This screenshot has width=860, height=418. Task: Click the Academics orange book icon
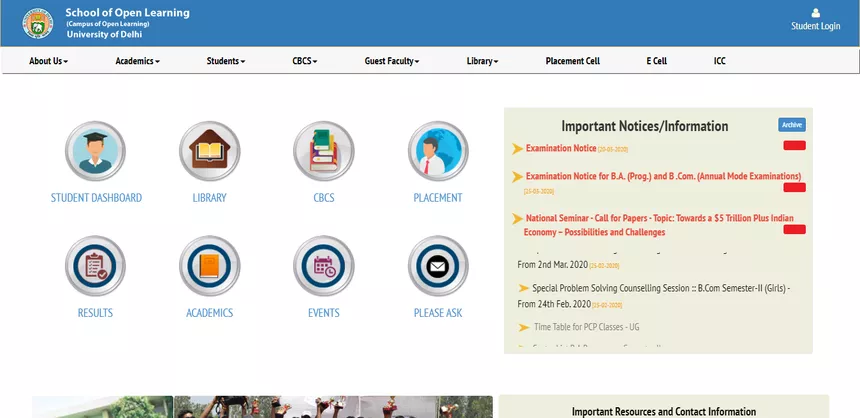coord(210,266)
